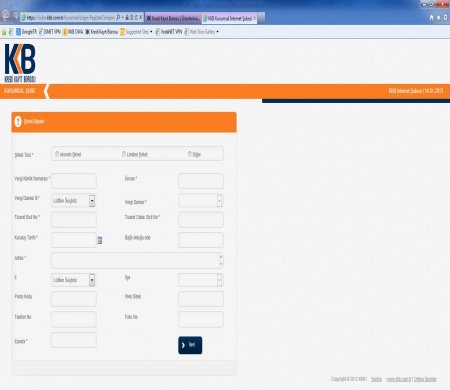Viewport: 450px width, 390px height.
Task: Click the Posta Kodu input field
Action: [74, 299]
